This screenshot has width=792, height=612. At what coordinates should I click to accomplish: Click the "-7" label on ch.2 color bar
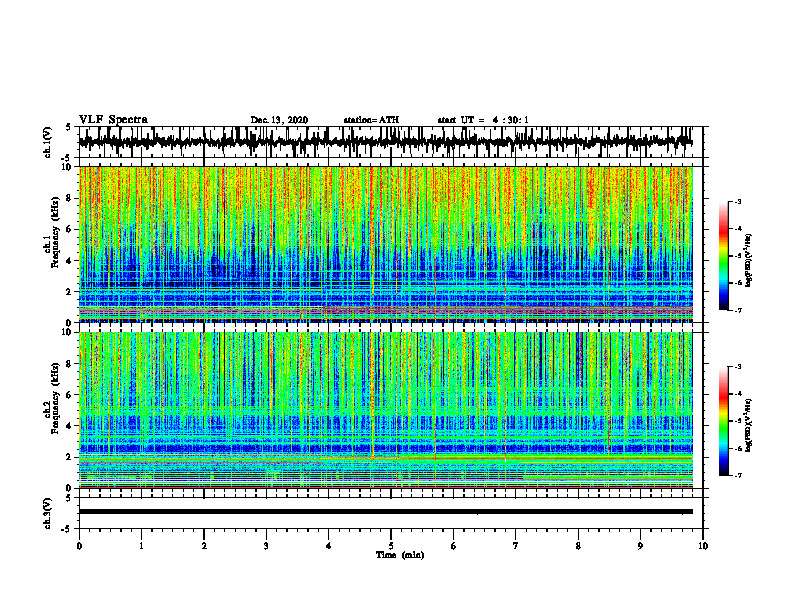738,475
